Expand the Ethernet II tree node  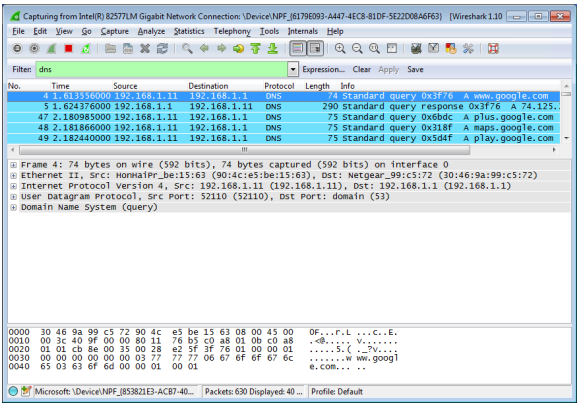coord(13,175)
